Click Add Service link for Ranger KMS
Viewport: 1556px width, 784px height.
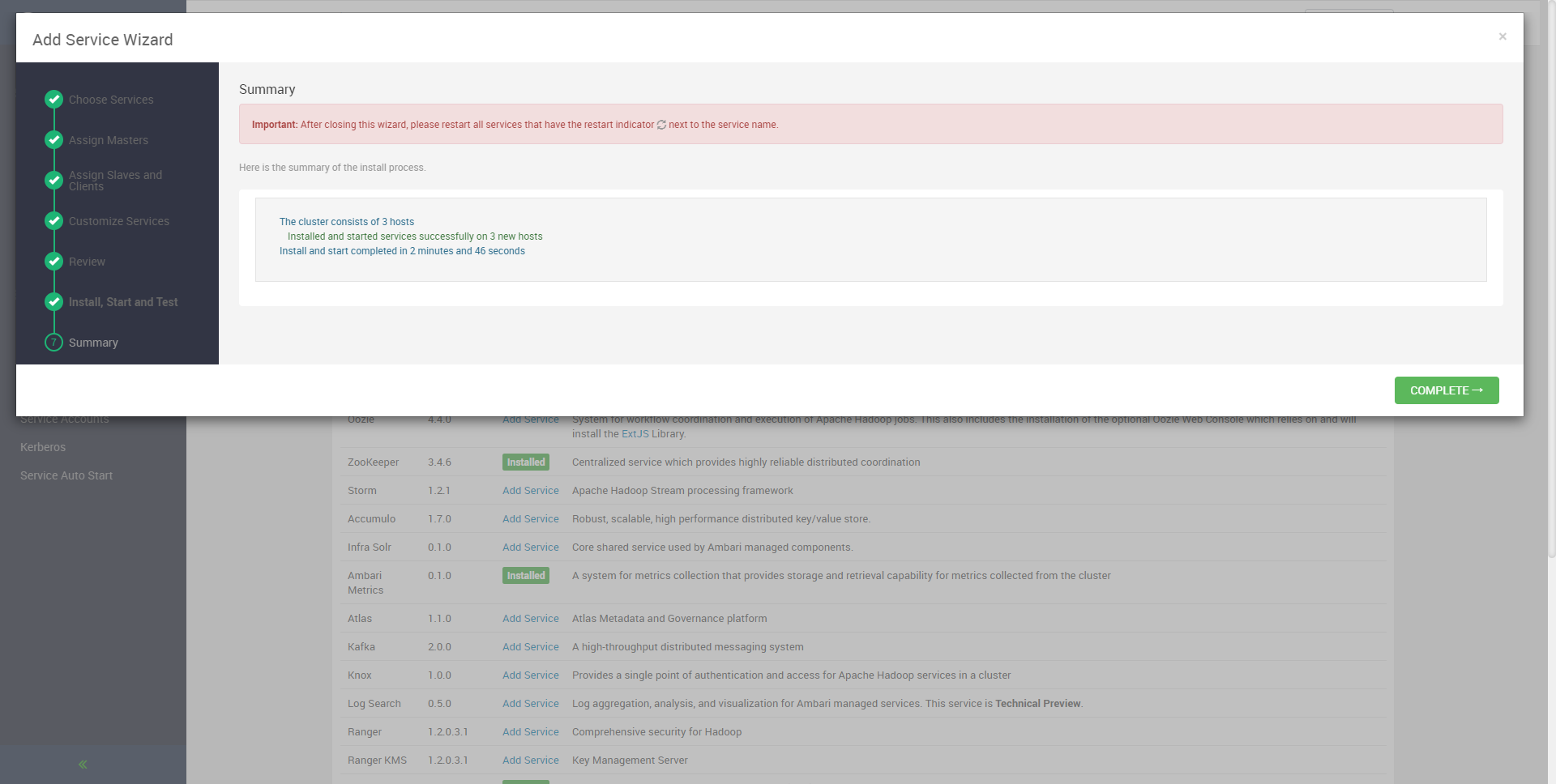(531, 761)
